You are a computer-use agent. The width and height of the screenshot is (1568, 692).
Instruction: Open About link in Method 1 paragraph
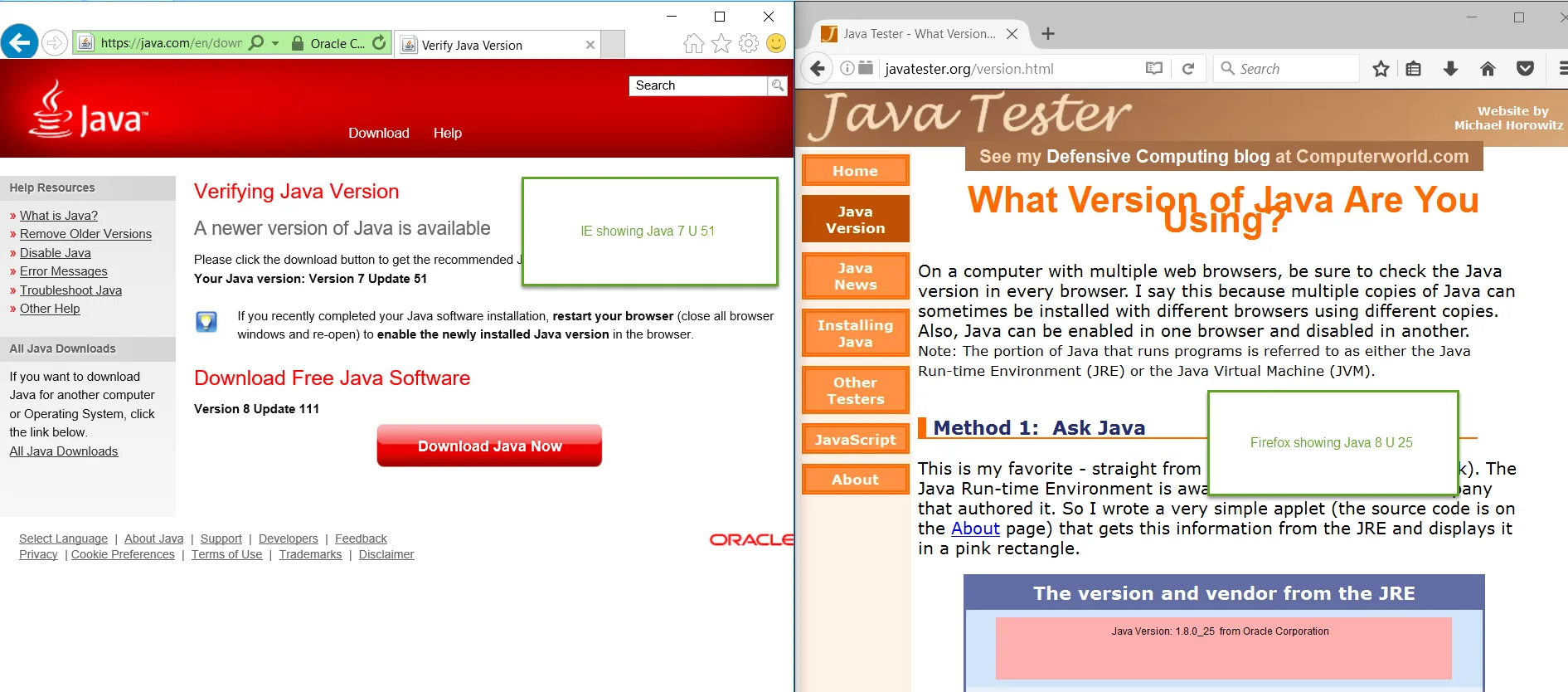pyautogui.click(x=975, y=529)
